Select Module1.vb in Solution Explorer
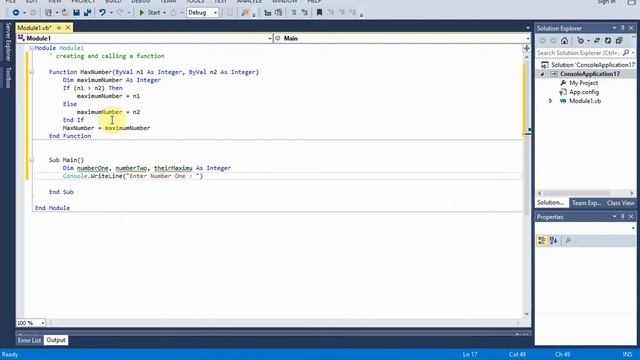 point(585,101)
